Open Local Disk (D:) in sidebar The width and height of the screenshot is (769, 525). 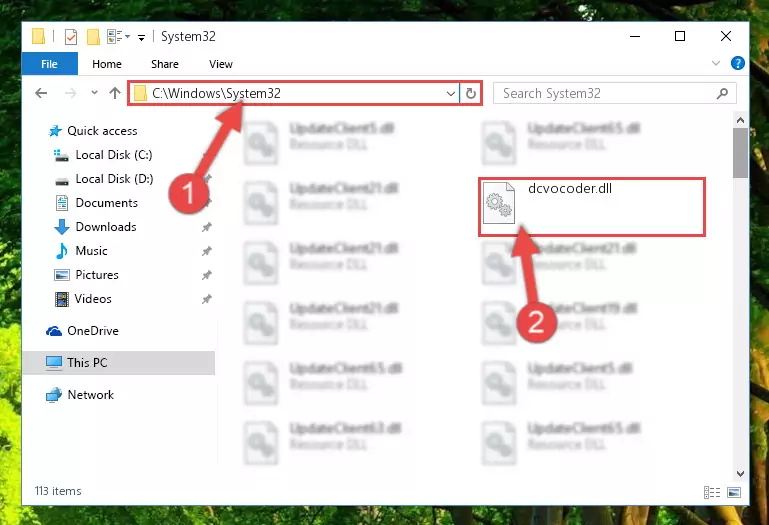click(114, 179)
